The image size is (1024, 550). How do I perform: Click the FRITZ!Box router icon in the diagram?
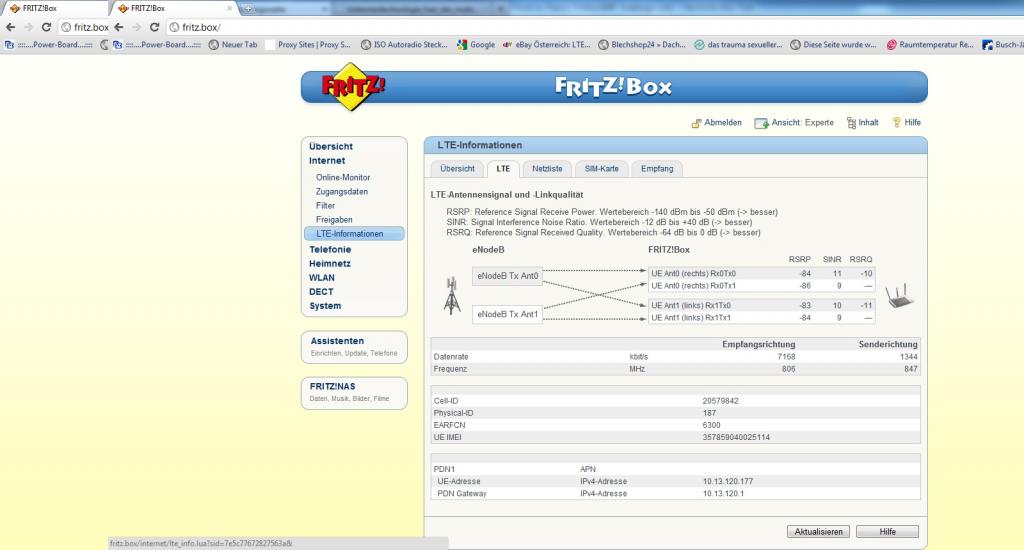click(x=899, y=295)
